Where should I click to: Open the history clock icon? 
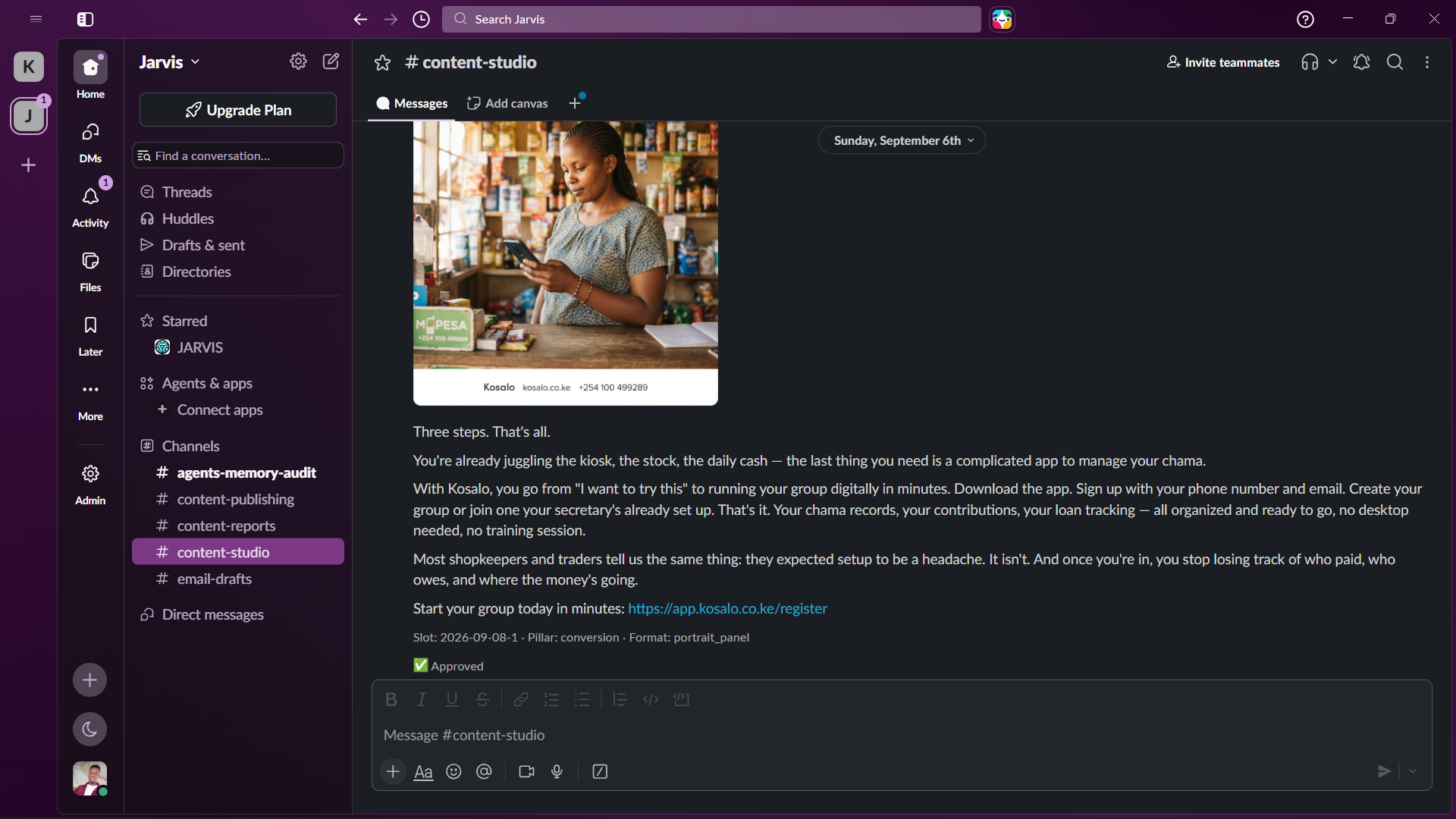(421, 19)
